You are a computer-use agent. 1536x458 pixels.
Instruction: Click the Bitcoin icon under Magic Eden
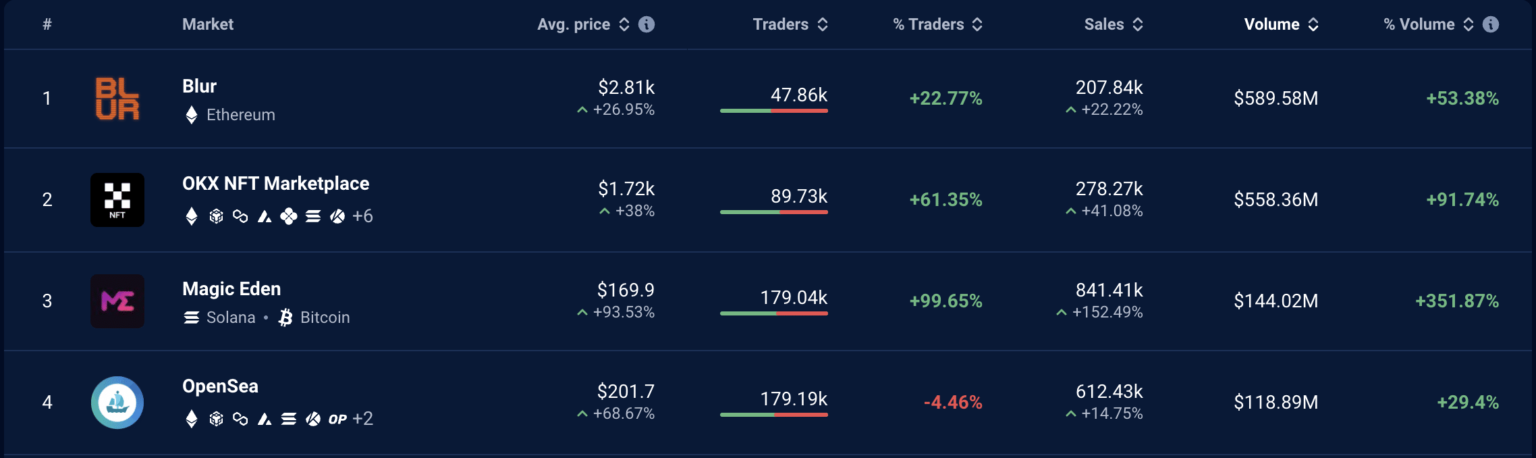285,317
